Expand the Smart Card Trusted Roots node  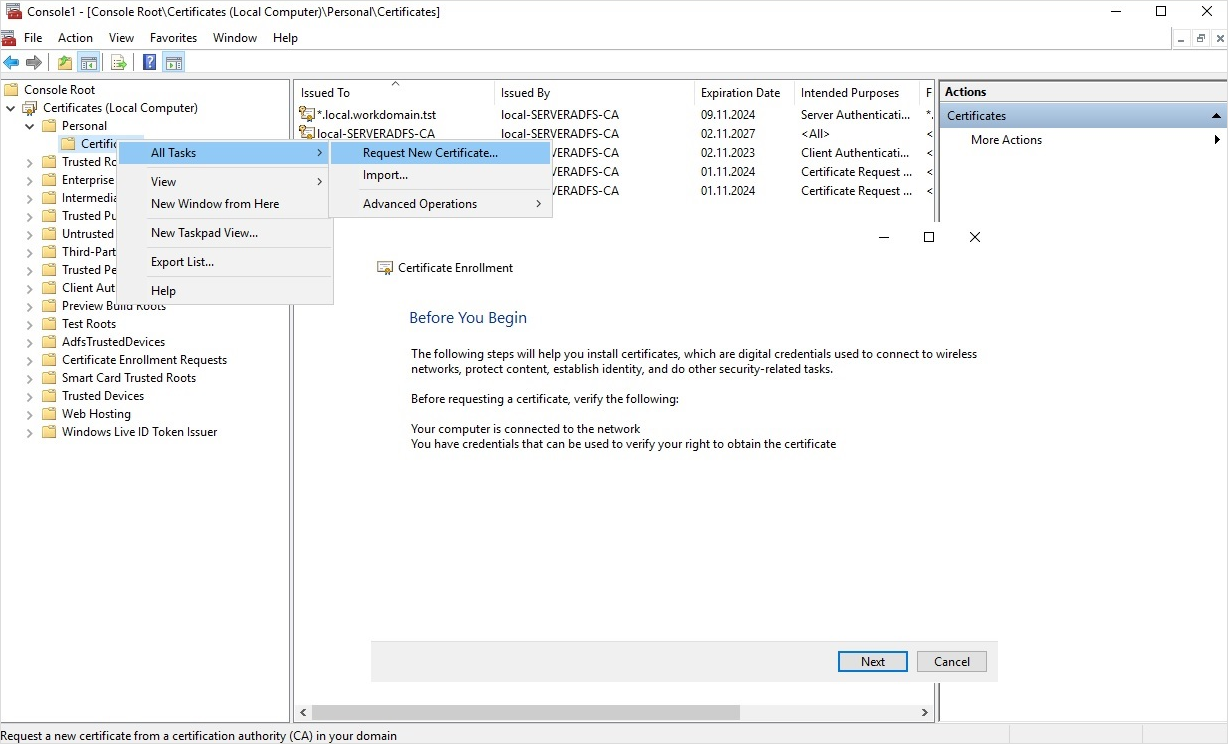coord(30,378)
